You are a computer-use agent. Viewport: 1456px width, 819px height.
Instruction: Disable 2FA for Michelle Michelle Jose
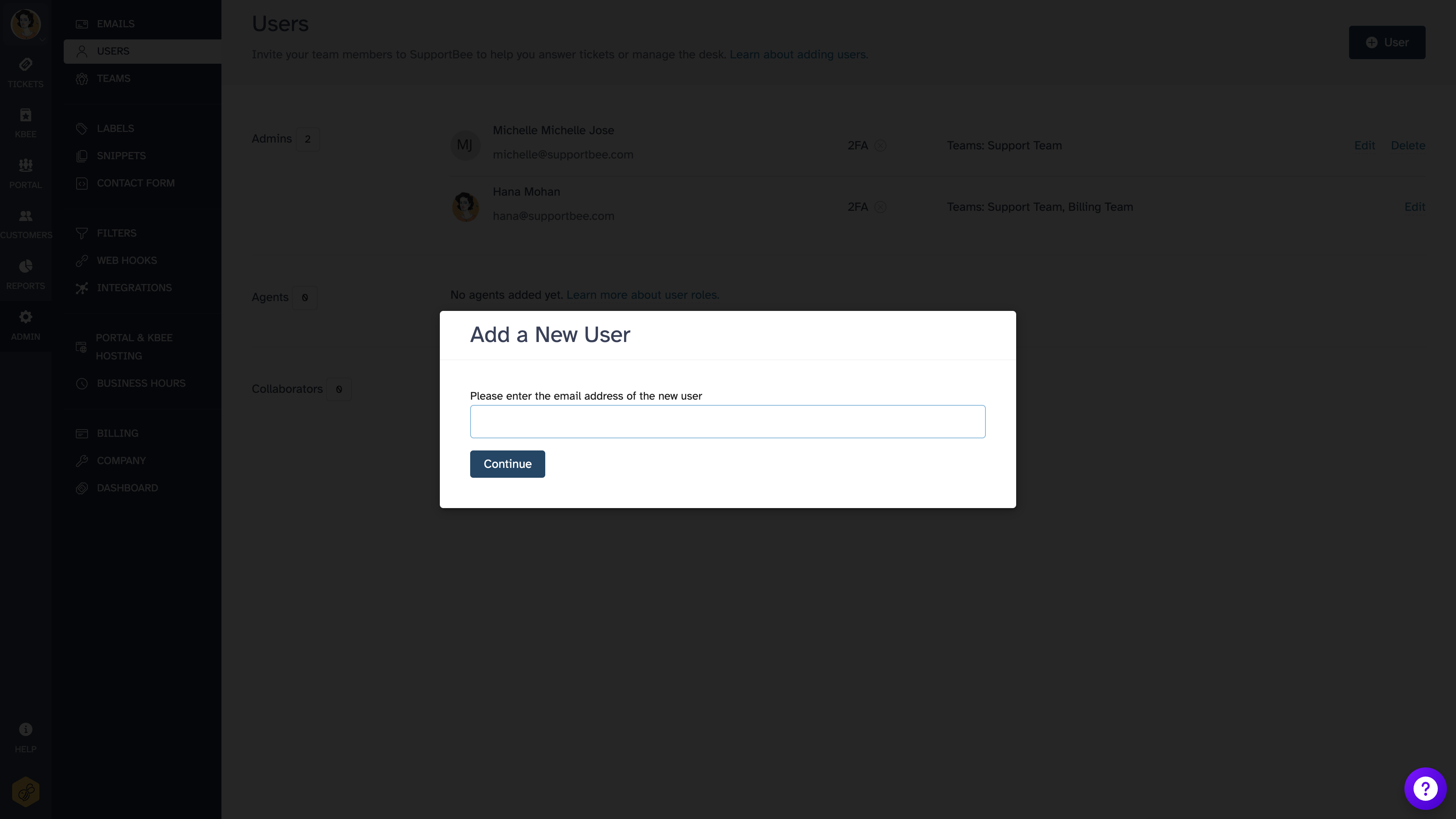[880, 145]
